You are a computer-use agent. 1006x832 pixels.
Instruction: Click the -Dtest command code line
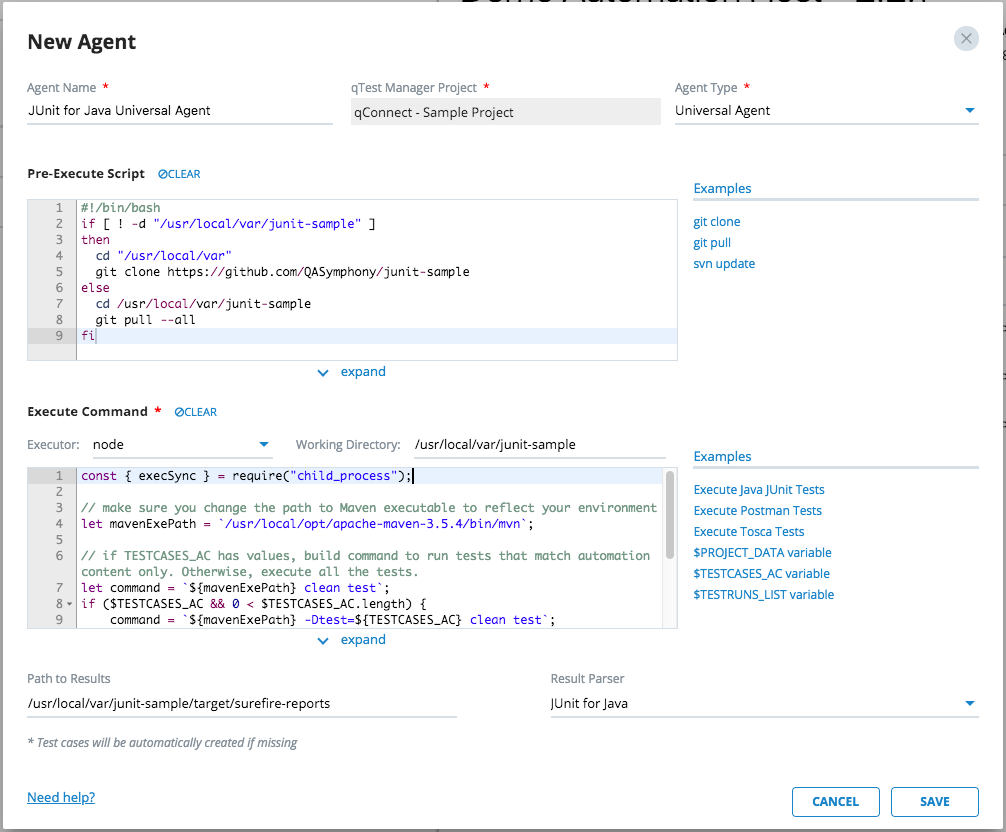[x=332, y=620]
